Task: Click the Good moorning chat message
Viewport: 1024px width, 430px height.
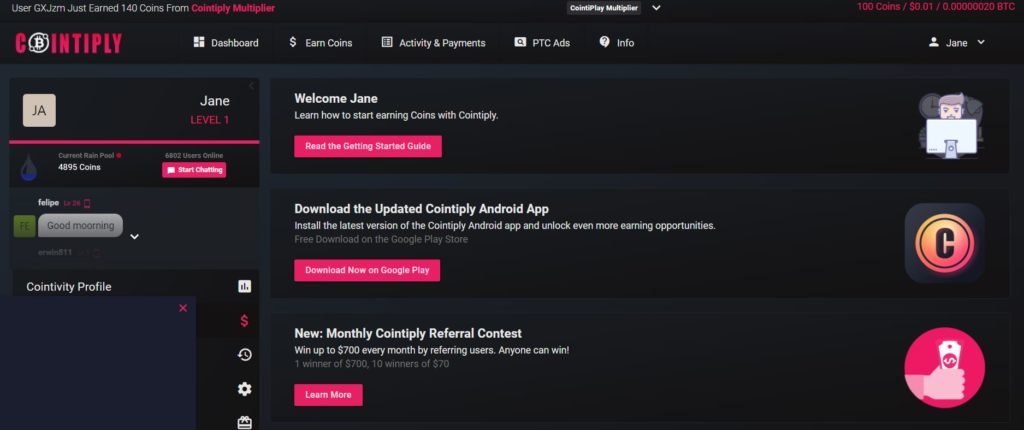Action: [x=80, y=225]
